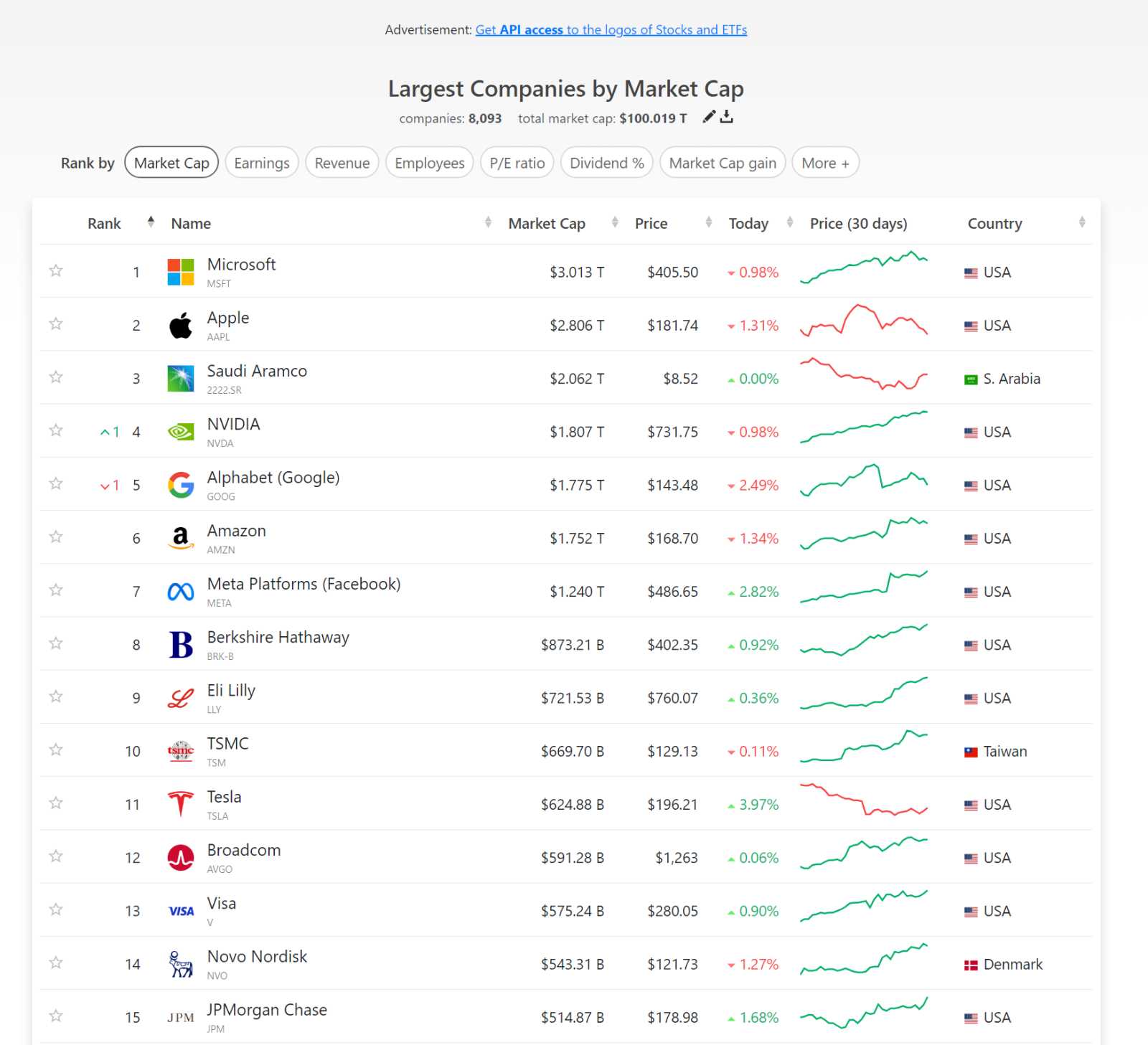Sort table by Market Cap column arrows

615,222
